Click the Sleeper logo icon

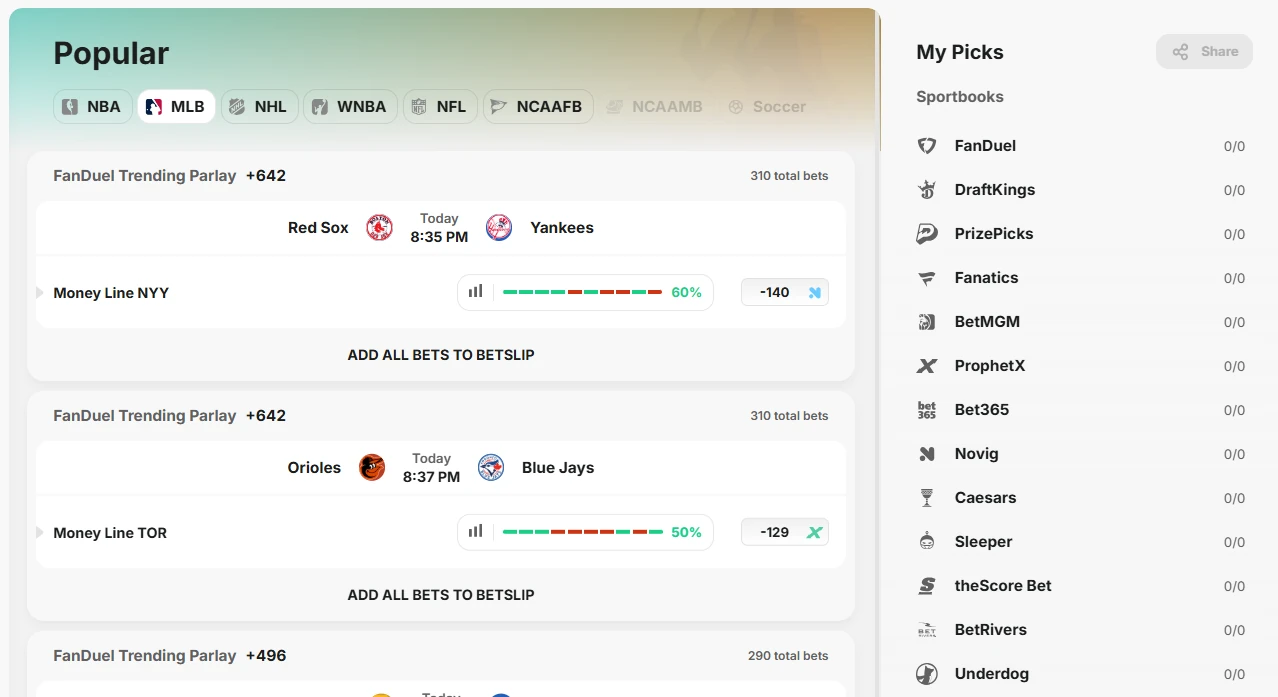[x=927, y=542]
